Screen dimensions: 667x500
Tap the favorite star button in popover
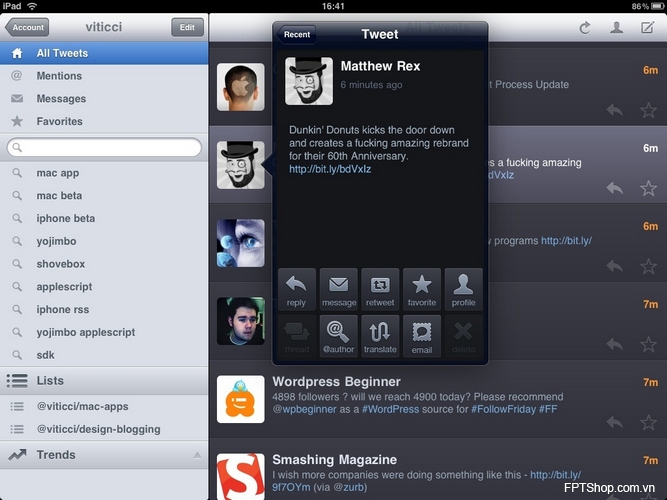click(x=422, y=289)
